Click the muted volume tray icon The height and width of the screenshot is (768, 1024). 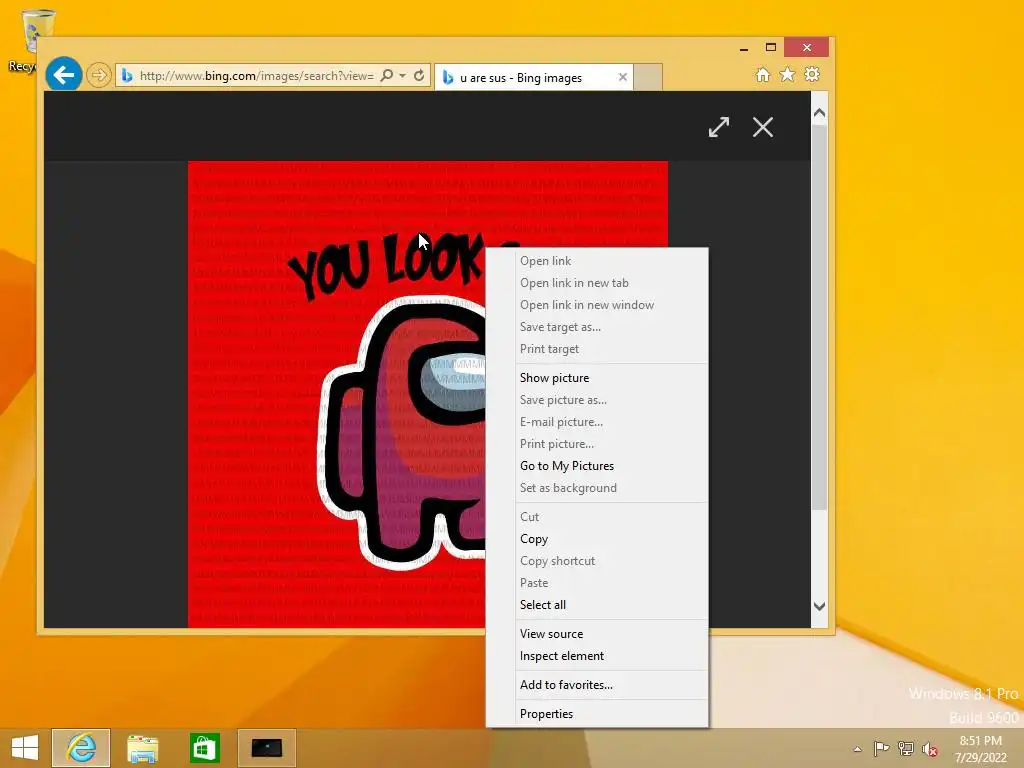pos(929,748)
